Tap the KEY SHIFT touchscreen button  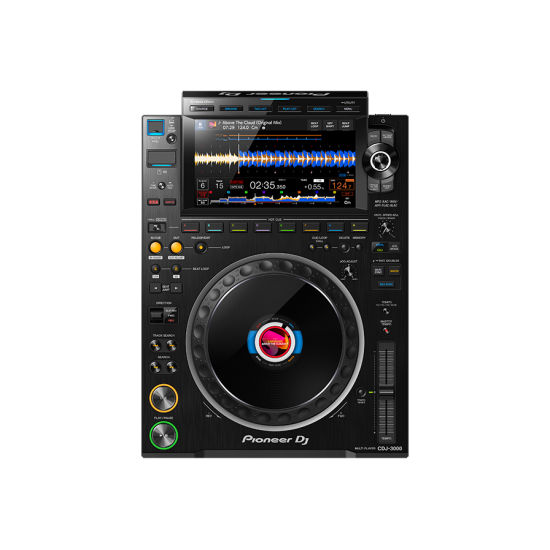[x=330, y=125]
